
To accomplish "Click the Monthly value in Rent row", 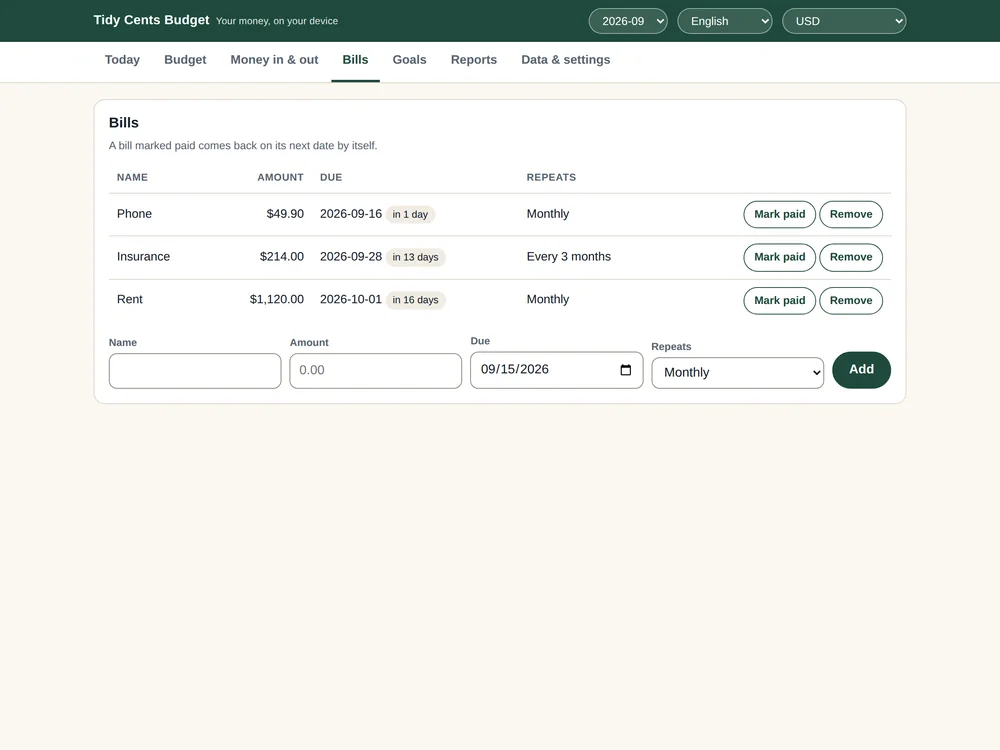I will pos(548,299).
